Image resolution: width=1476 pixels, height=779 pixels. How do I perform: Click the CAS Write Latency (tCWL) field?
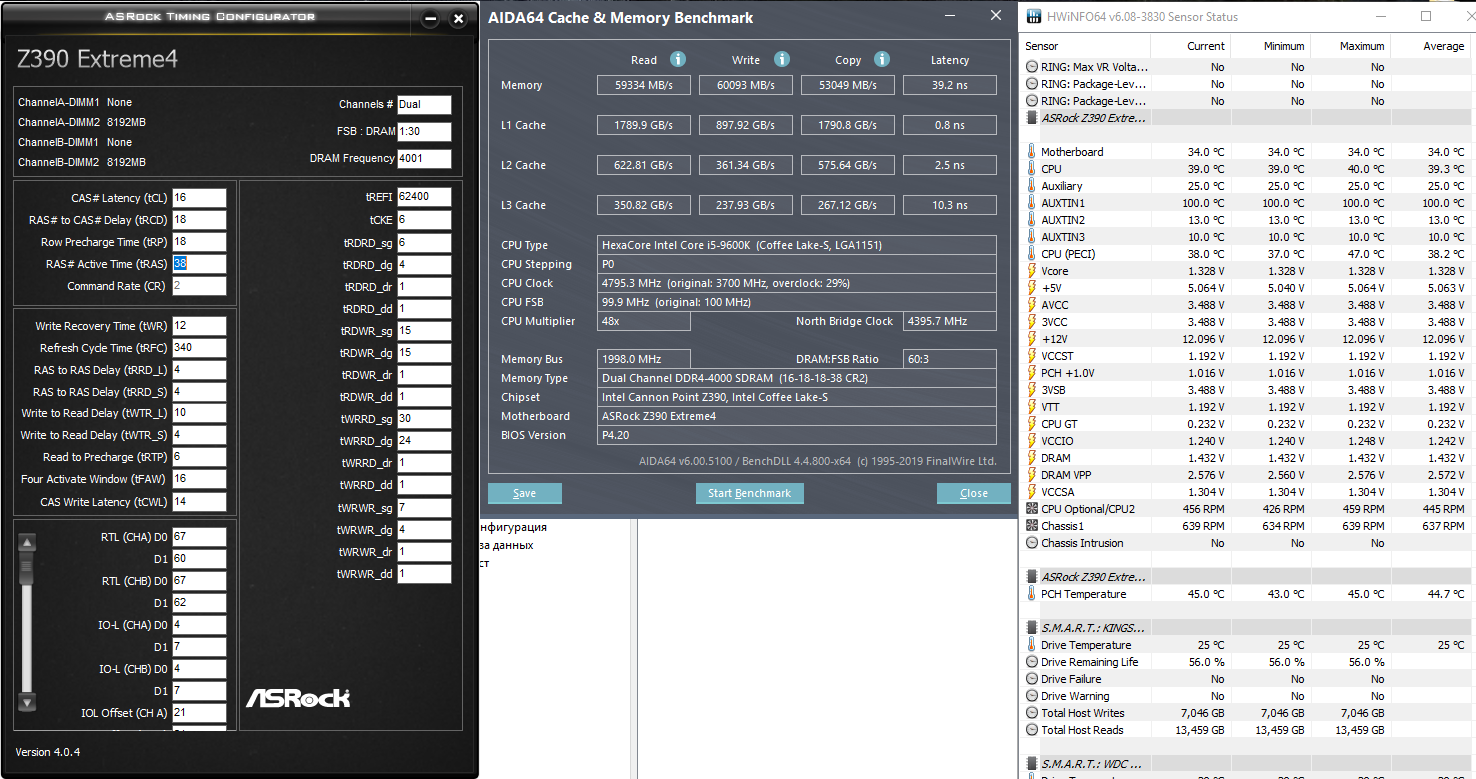click(199, 502)
